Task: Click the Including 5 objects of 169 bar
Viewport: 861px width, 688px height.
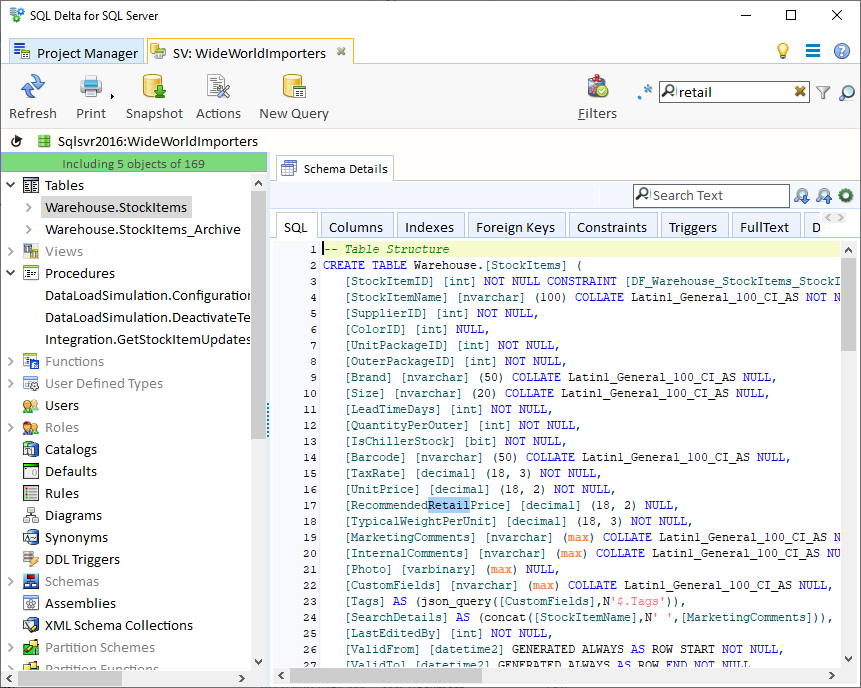Action: [x=133, y=164]
